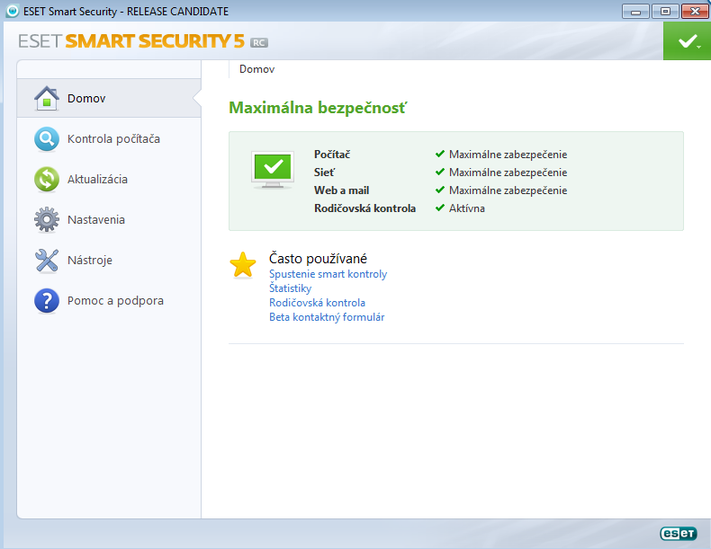Click the Web a mail status label
This screenshot has width=711, height=549.
tap(341, 190)
